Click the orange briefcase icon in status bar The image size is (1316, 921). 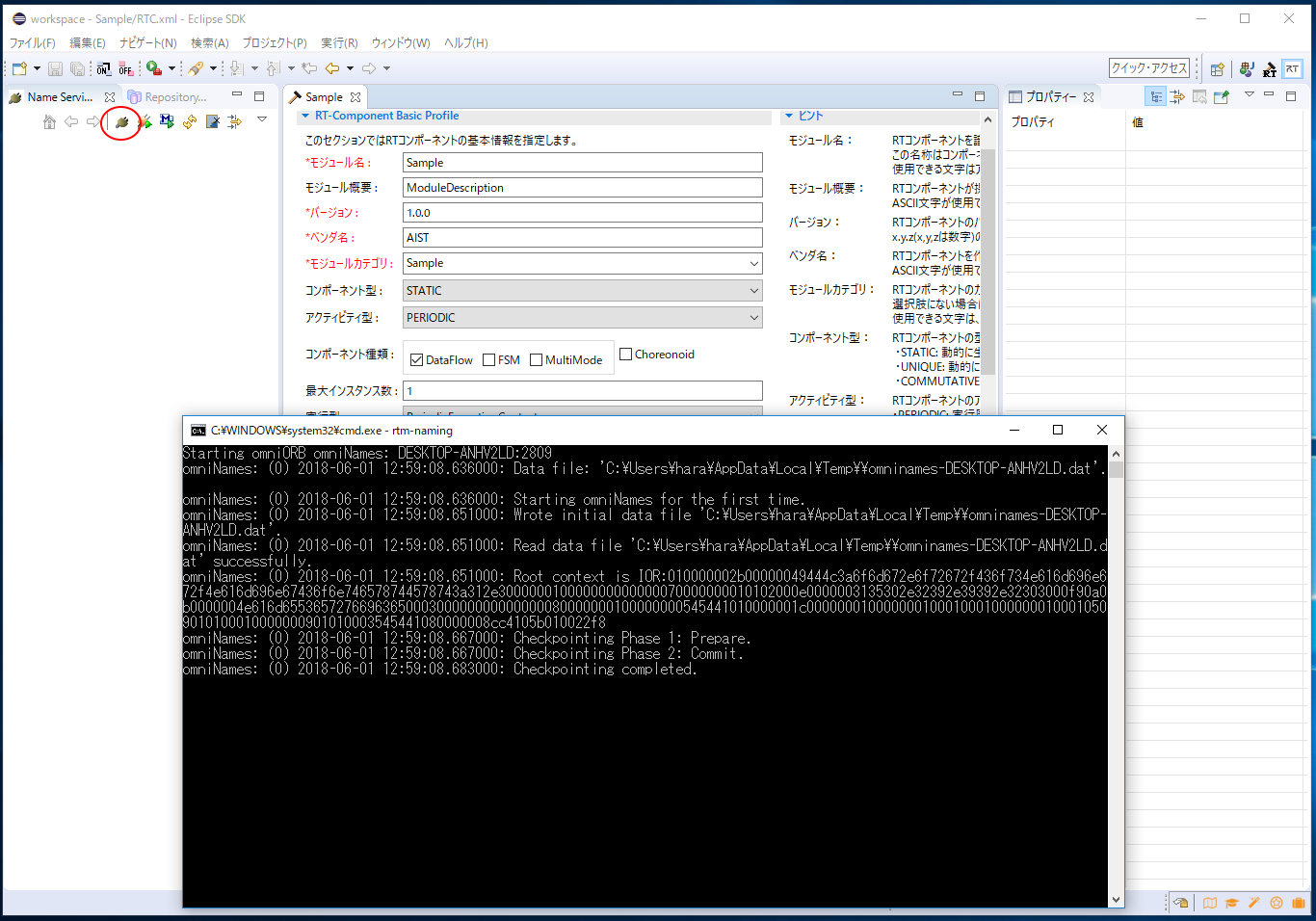[1299, 903]
